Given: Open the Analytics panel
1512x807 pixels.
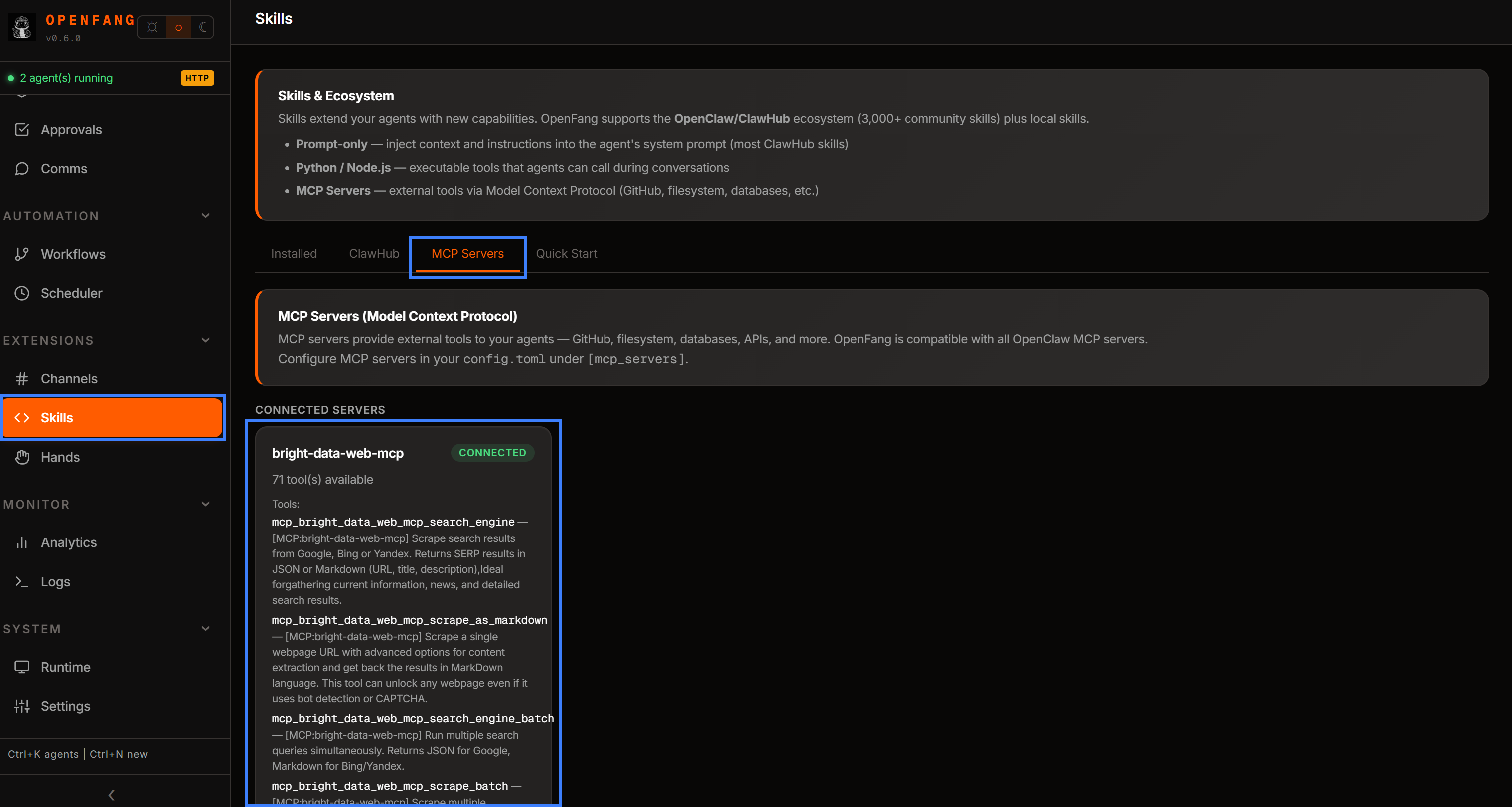Looking at the screenshot, I should (x=68, y=542).
